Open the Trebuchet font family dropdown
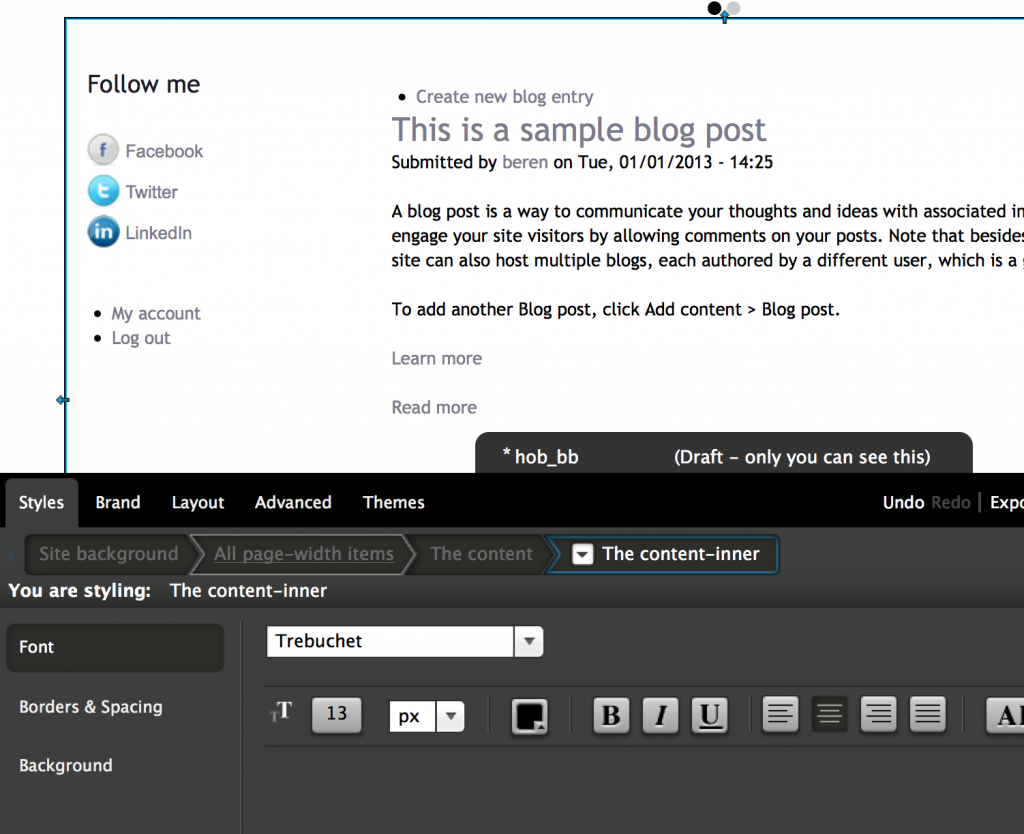Viewport: 1024px width, 834px height. pos(529,641)
